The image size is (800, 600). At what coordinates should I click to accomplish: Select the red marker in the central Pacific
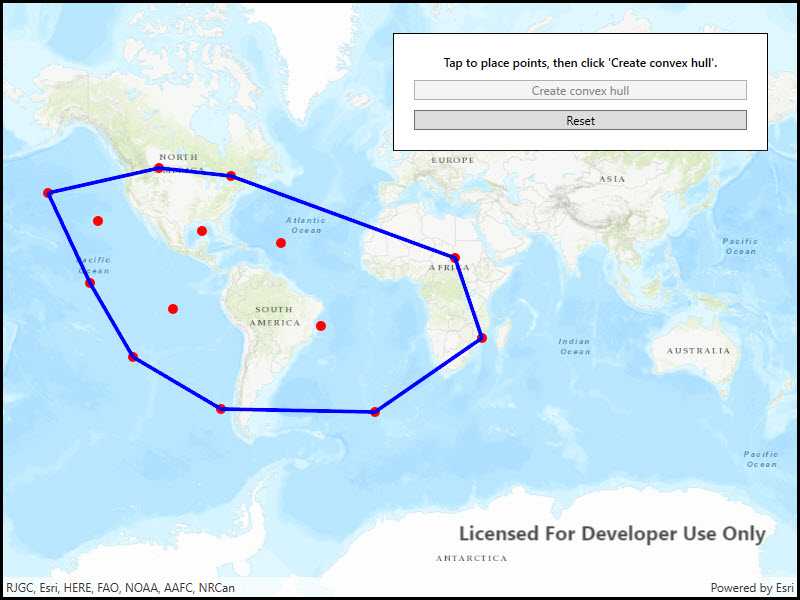[x=97, y=219]
